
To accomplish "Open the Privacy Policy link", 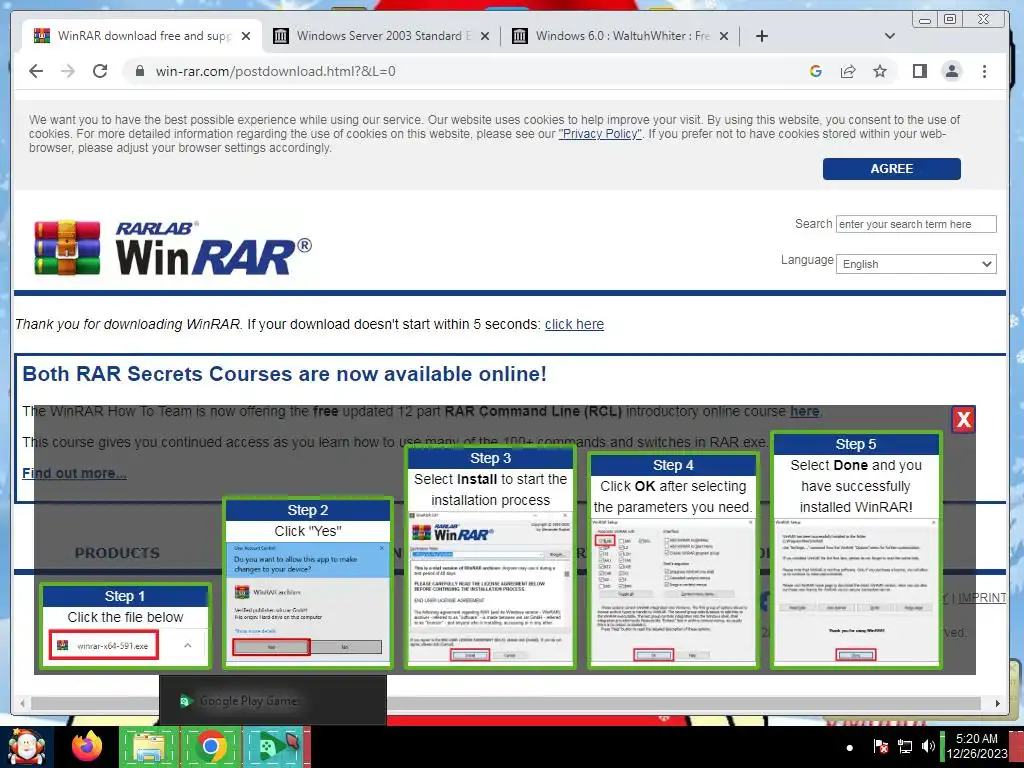I will click(600, 134).
